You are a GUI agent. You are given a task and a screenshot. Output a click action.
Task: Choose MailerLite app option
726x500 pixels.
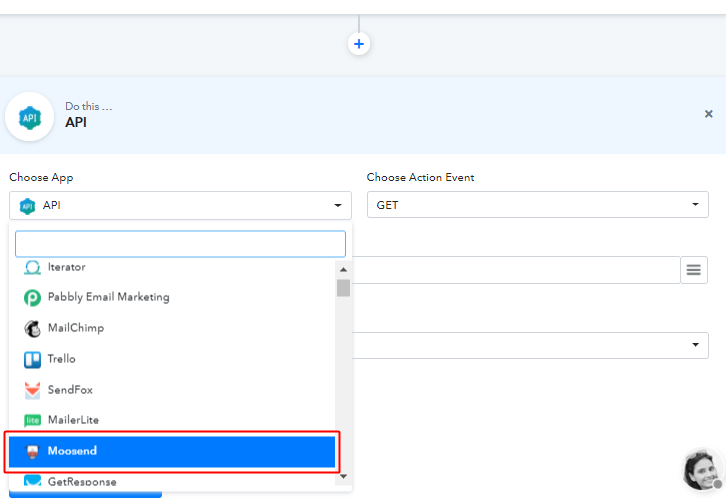pos(172,420)
